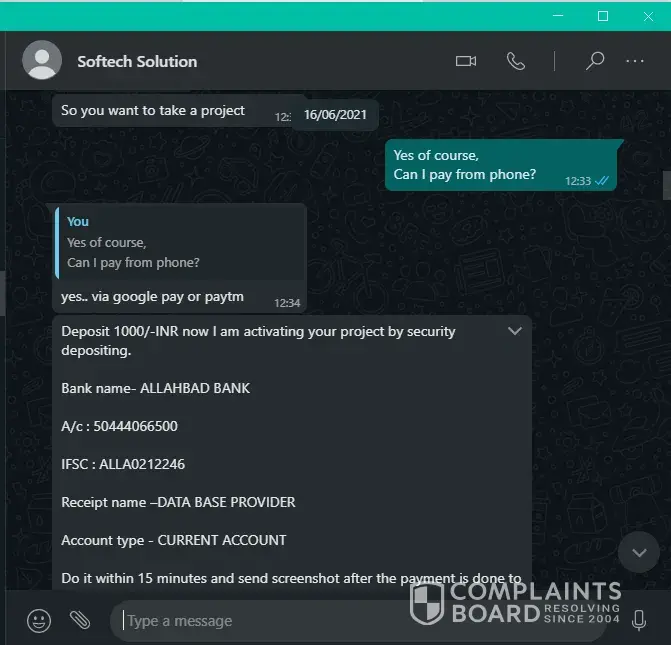Click account number 'A/c : 50444066500'
The width and height of the screenshot is (671, 645).
click(x=119, y=426)
